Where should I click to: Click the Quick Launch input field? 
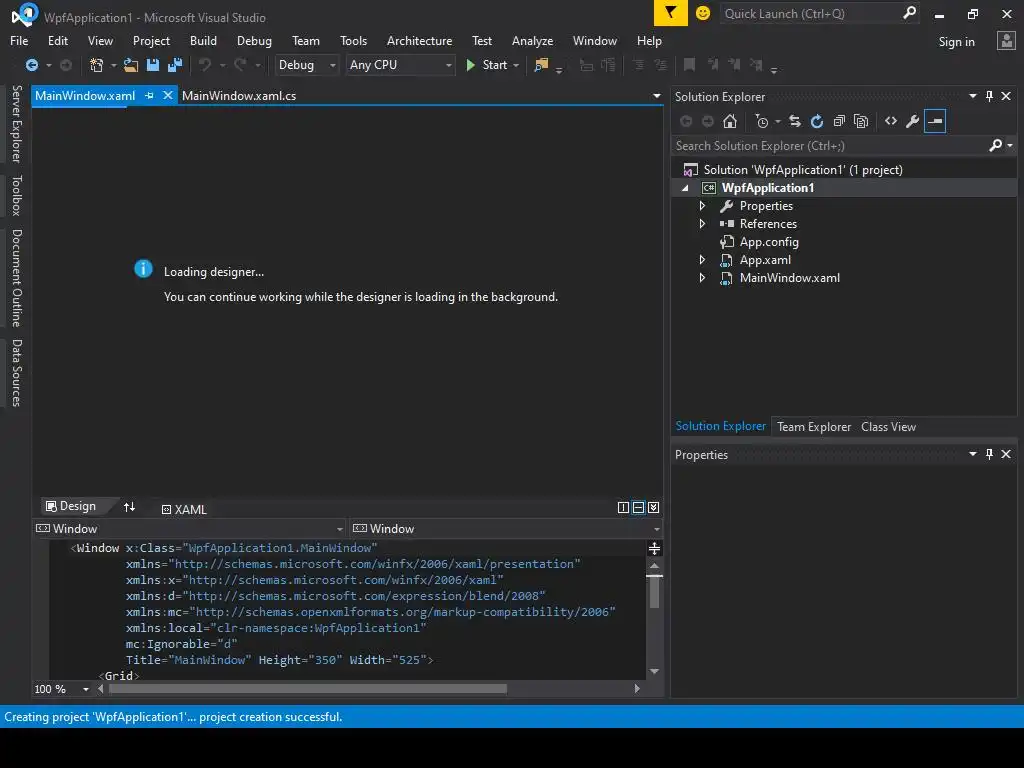click(x=810, y=13)
